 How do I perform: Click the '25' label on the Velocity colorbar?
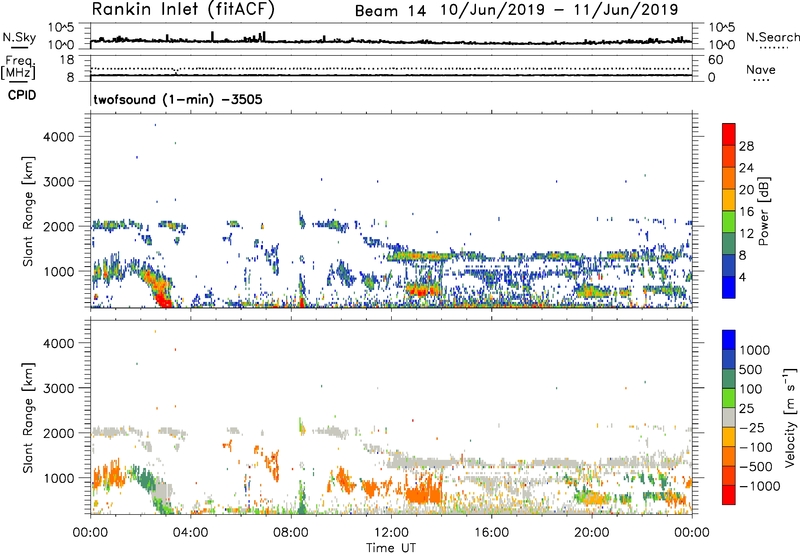pos(746,409)
